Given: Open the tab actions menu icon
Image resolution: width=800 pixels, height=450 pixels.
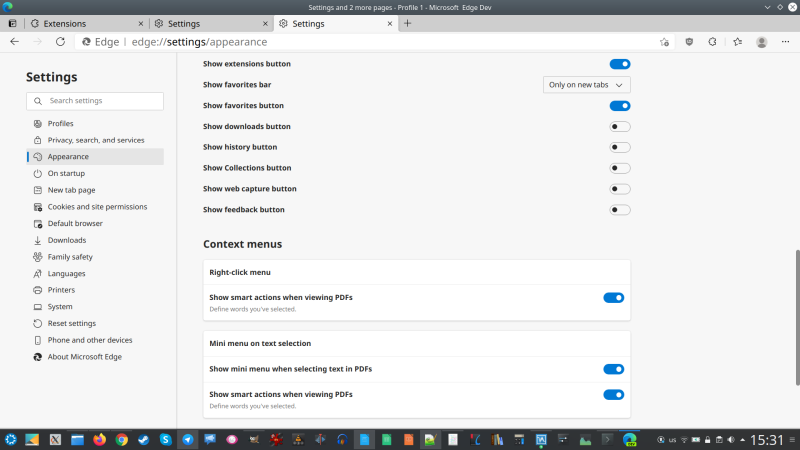Looking at the screenshot, I should point(12,23).
